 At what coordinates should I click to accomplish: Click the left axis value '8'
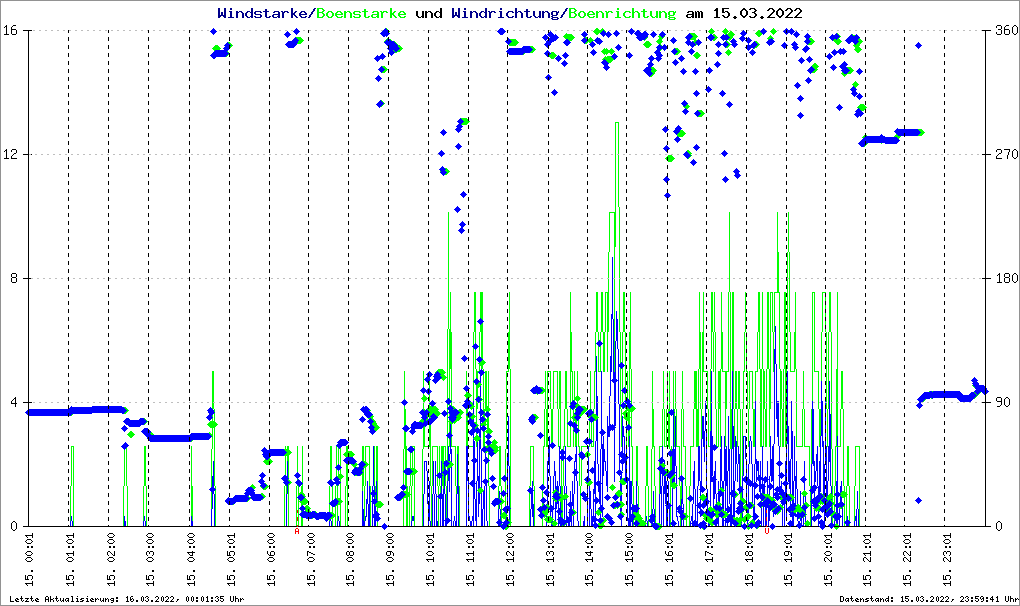click(x=17, y=278)
